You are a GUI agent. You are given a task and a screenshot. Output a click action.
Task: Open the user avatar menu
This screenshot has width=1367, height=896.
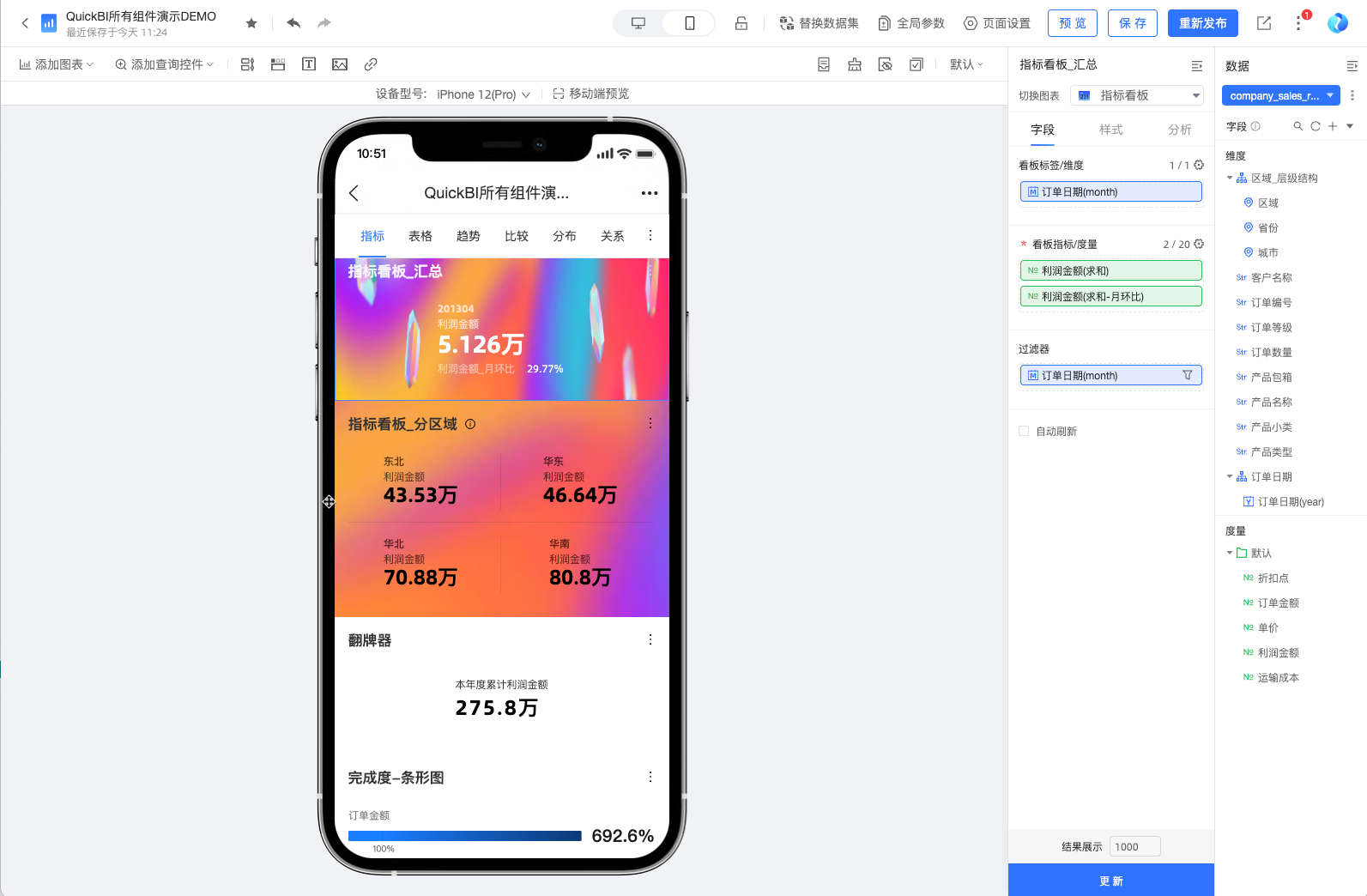click(x=1338, y=23)
